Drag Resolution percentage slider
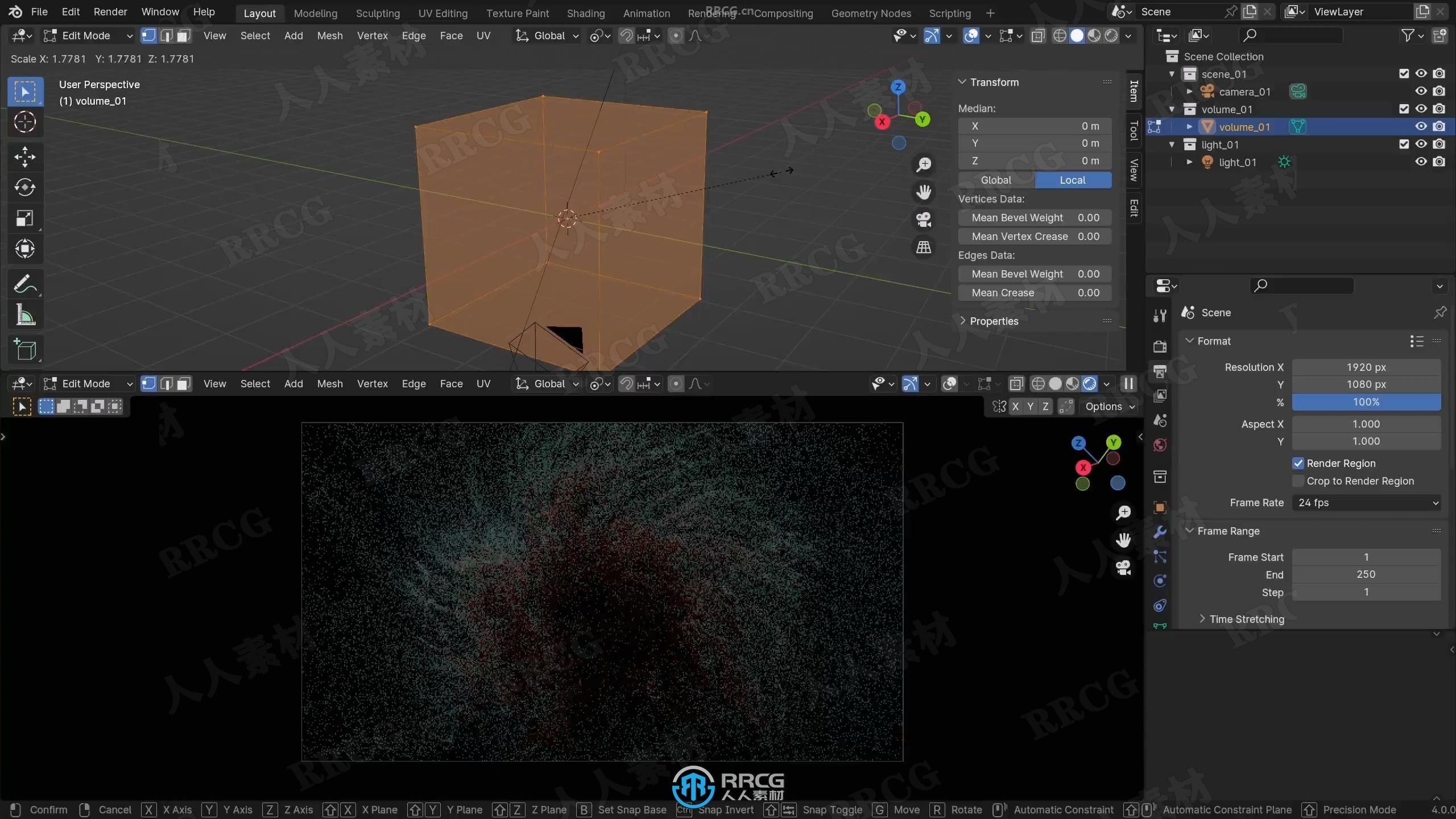Image resolution: width=1456 pixels, height=819 pixels. point(1366,401)
